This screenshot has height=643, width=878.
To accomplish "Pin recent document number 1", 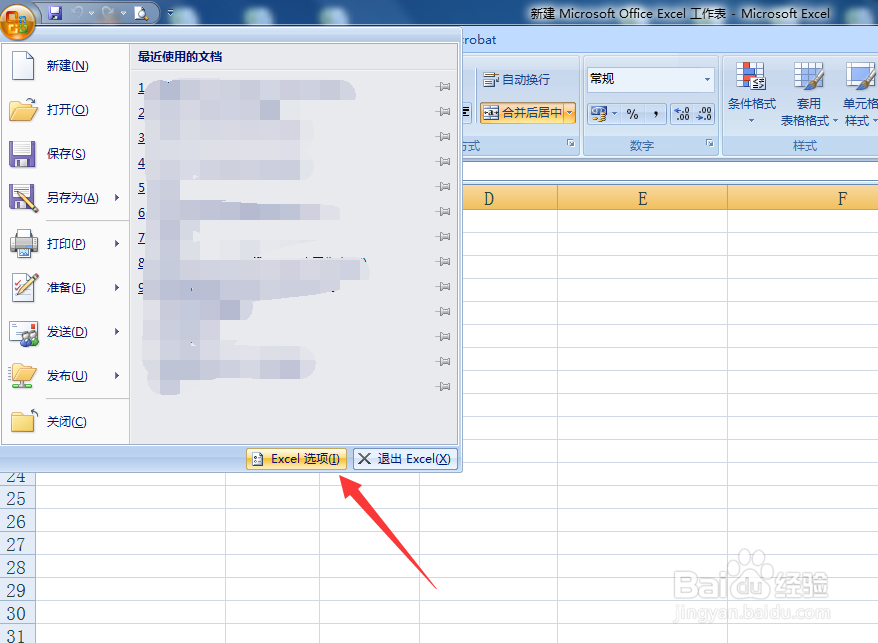I will (x=443, y=87).
